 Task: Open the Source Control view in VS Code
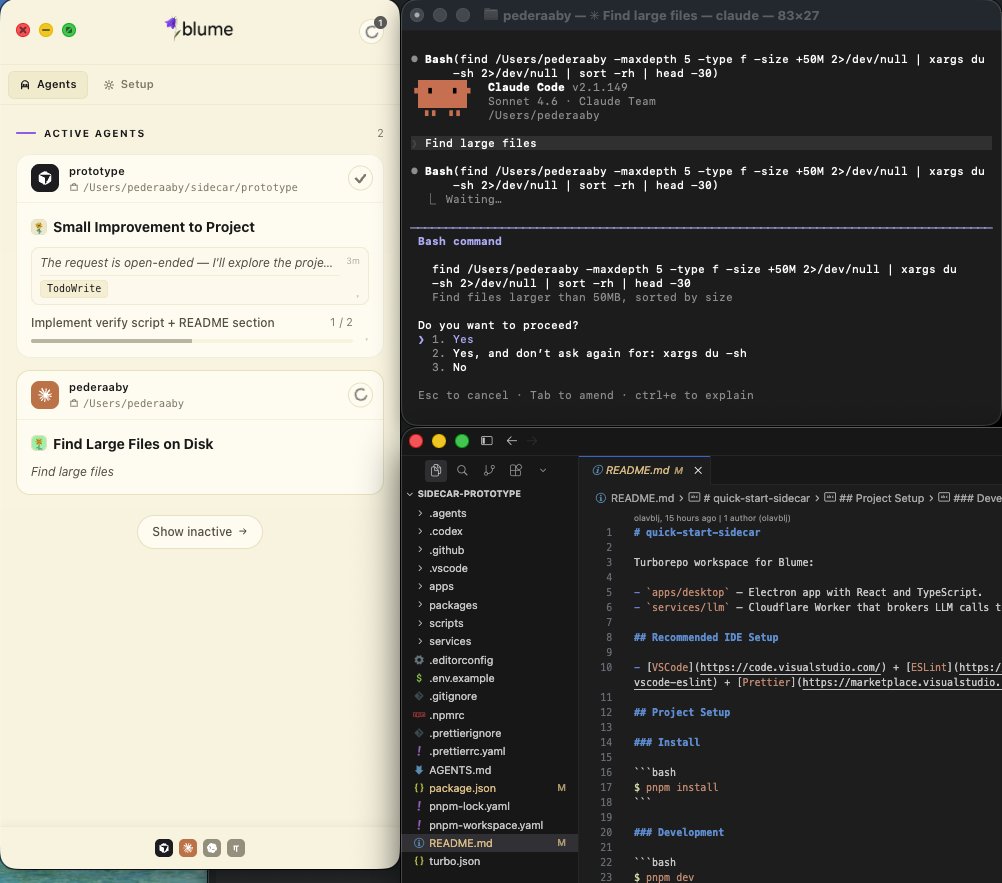pos(489,470)
